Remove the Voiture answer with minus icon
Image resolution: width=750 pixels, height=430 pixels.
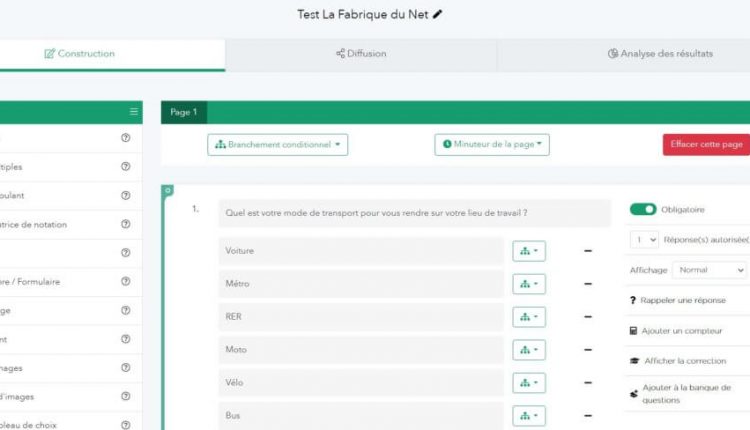pos(588,251)
